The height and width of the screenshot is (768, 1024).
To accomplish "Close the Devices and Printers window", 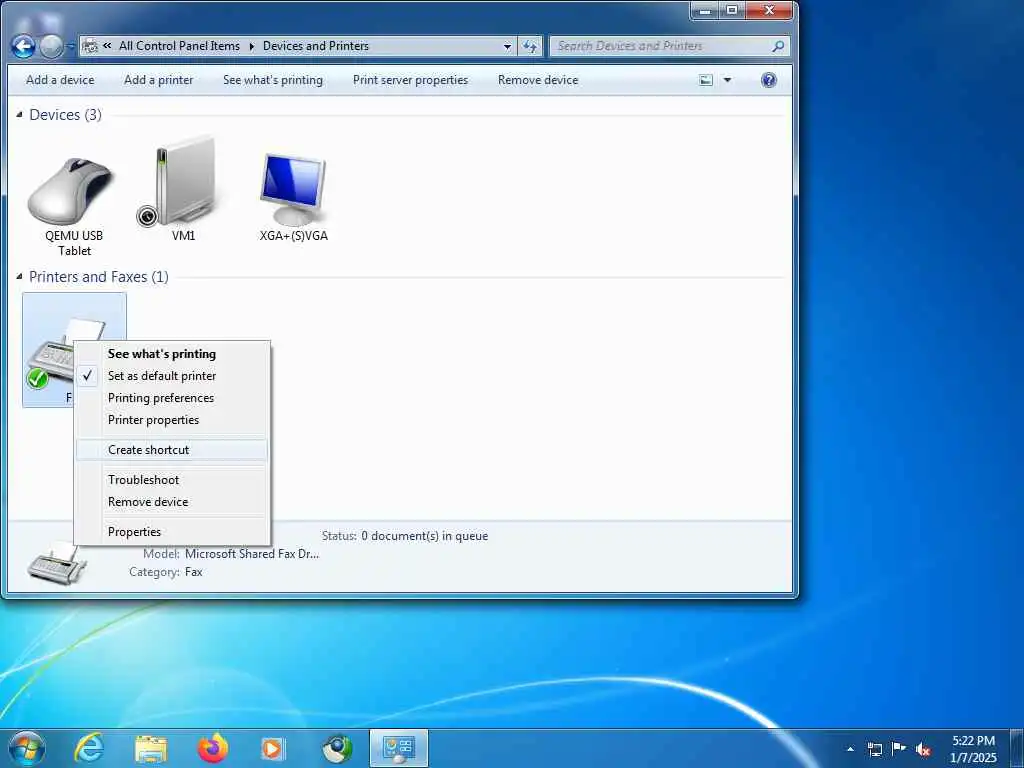I will (x=769, y=10).
